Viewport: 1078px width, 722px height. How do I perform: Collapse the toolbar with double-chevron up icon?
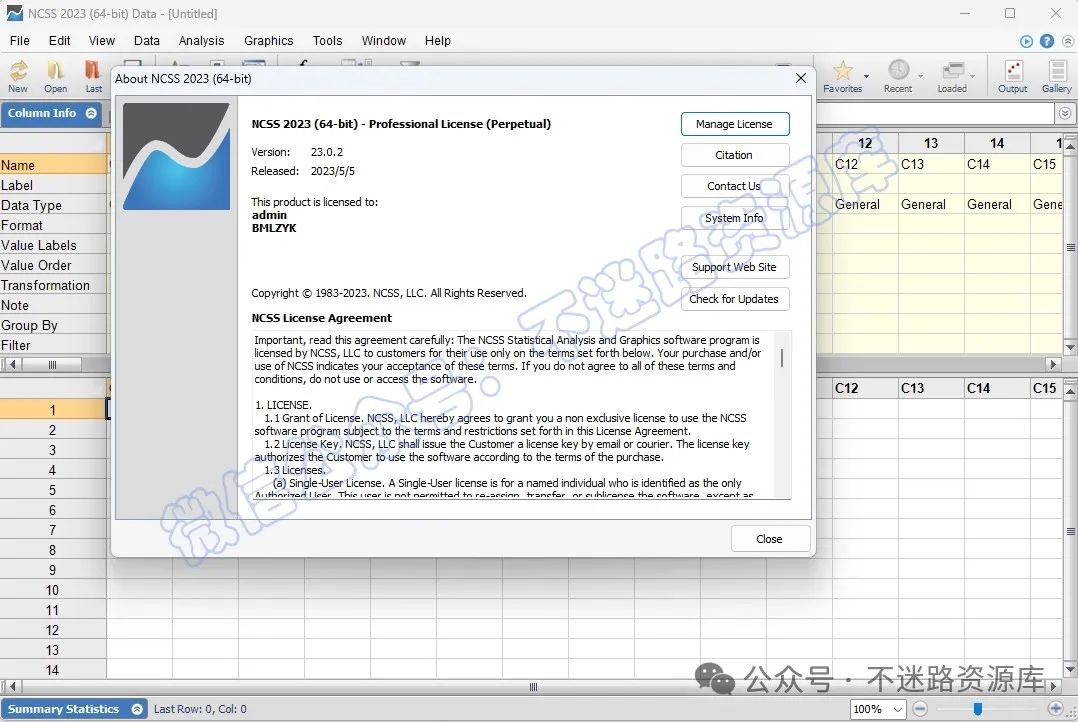tap(1068, 41)
